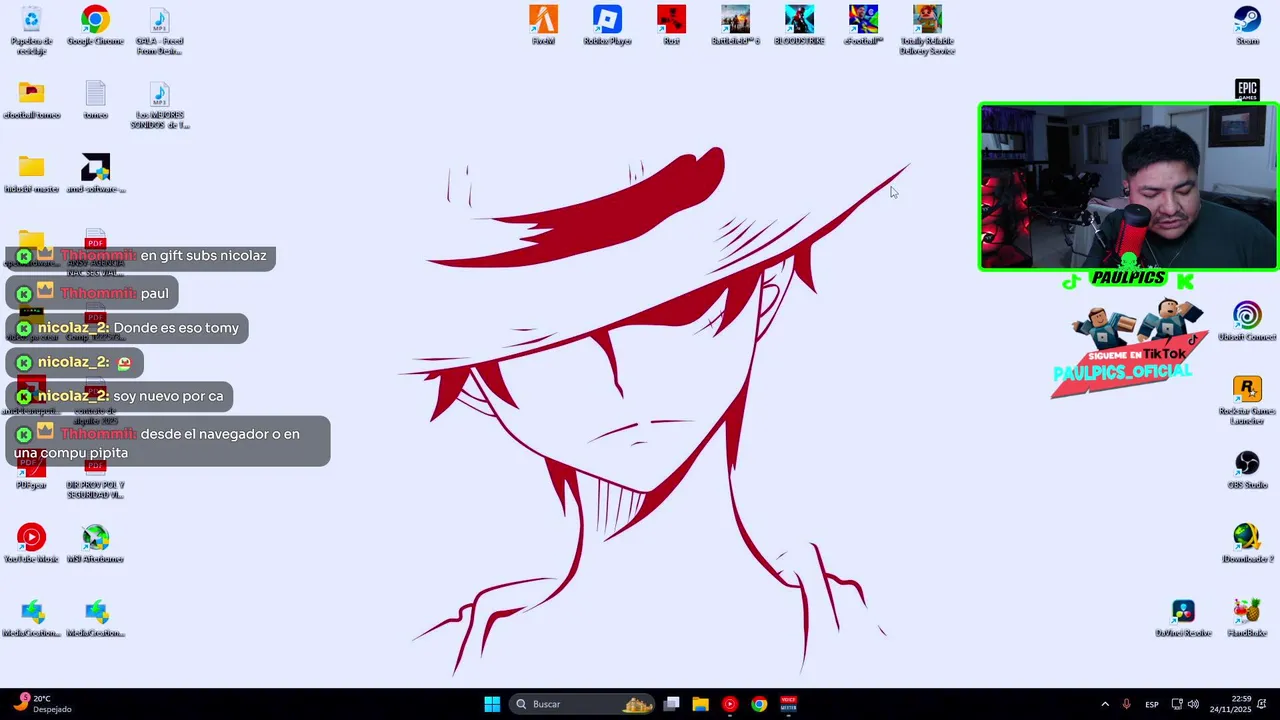Switch to Google Chrome in the taskbar
1280x720 pixels.
click(x=759, y=704)
